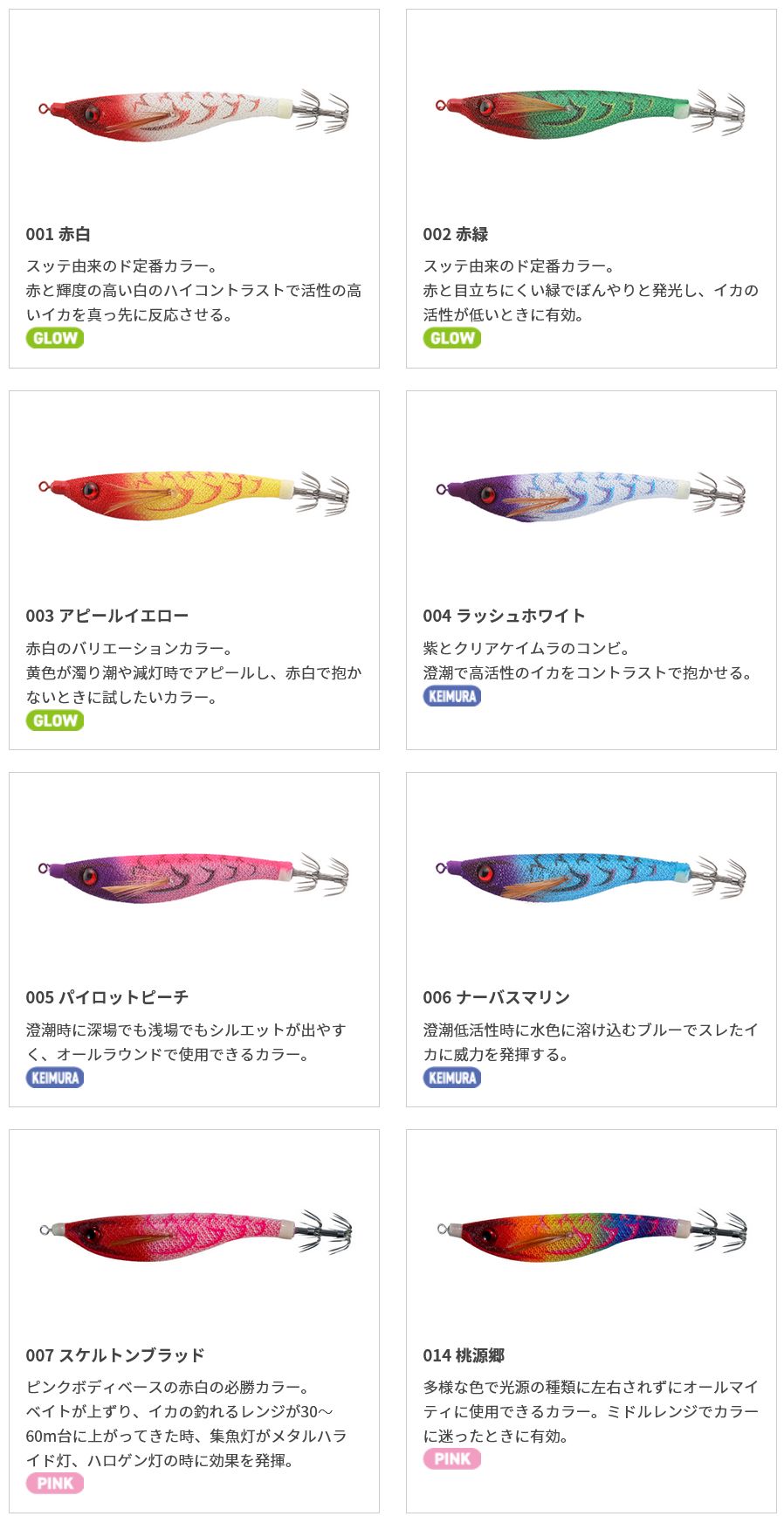Open the yellow 003 lure image
The height and width of the screenshot is (1523, 784).
pyautogui.click(x=194, y=495)
